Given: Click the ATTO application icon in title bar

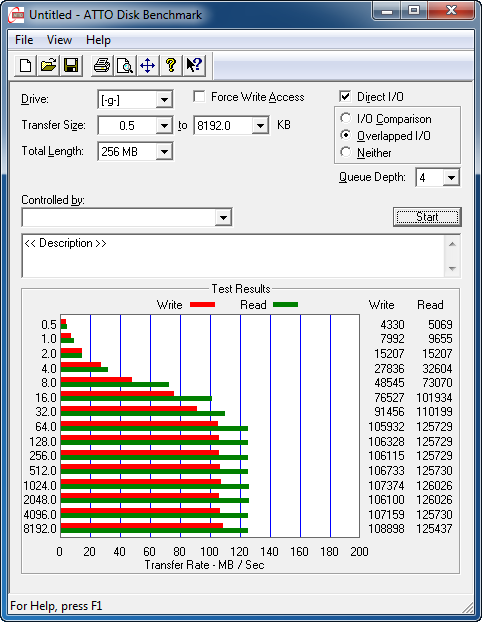Looking at the screenshot, I should pyautogui.click(x=16, y=15).
